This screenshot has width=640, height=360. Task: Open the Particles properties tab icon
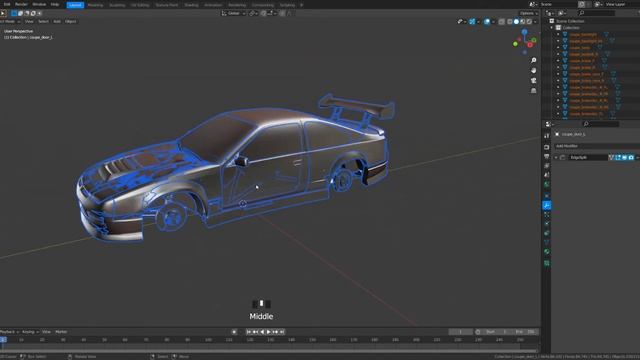[547, 215]
